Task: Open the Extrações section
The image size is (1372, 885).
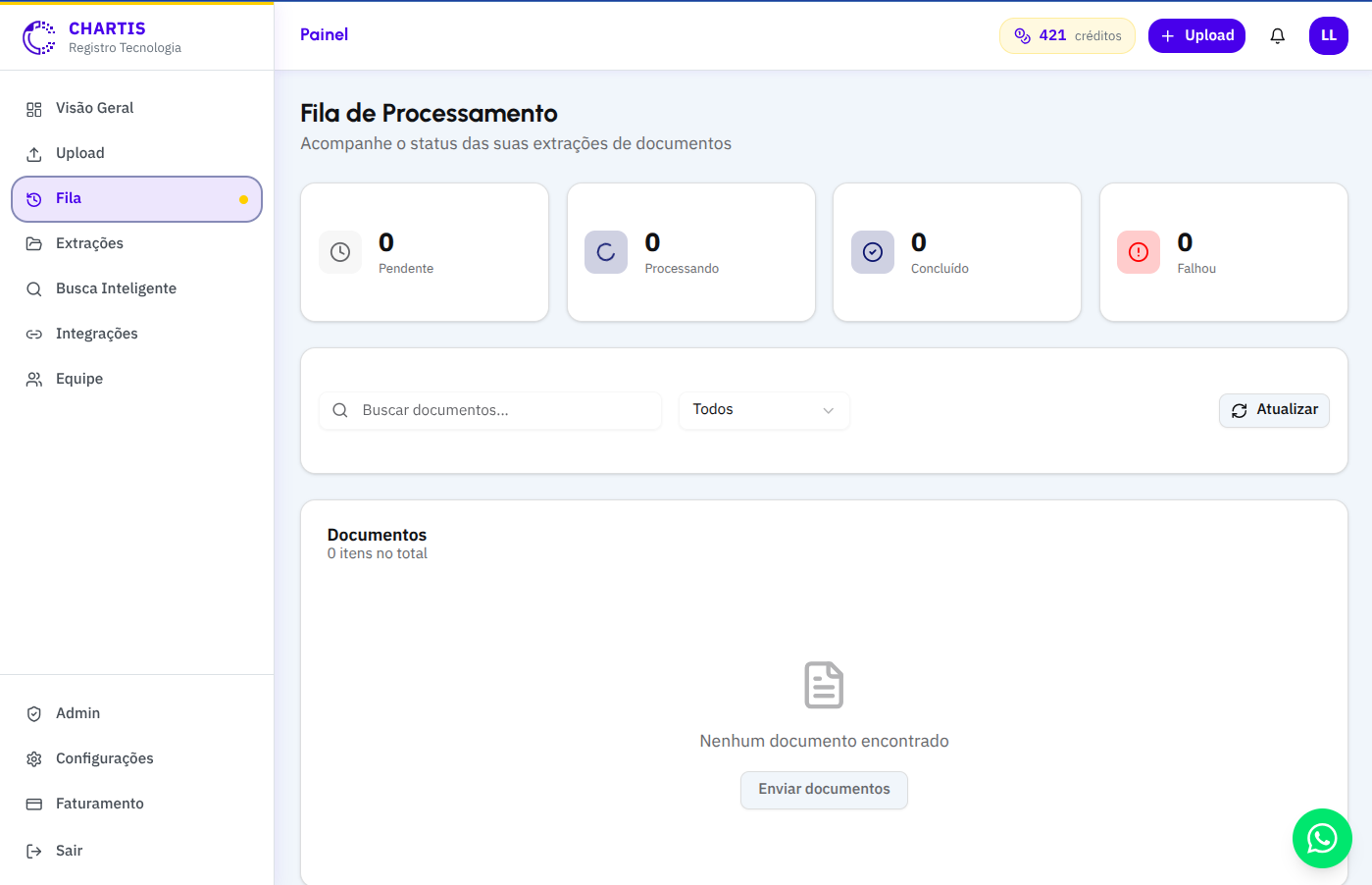Action: click(136, 243)
